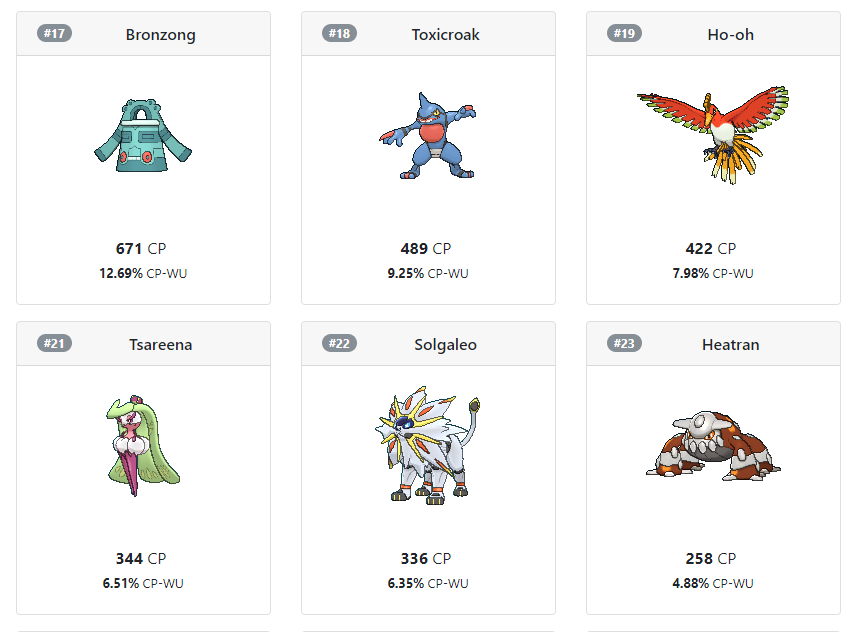Image resolution: width=841 pixels, height=632 pixels.
Task: Open the Bronzong name heading
Action: click(x=160, y=35)
